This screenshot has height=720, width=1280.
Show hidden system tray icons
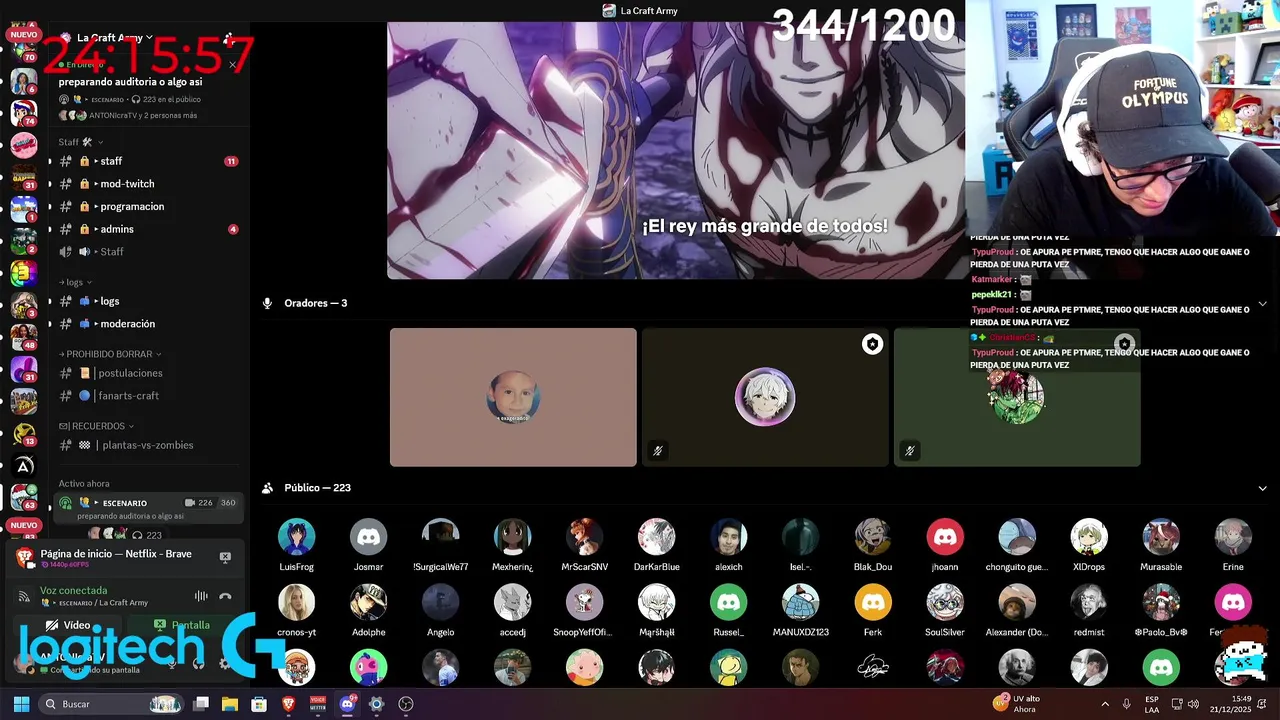(1105, 704)
